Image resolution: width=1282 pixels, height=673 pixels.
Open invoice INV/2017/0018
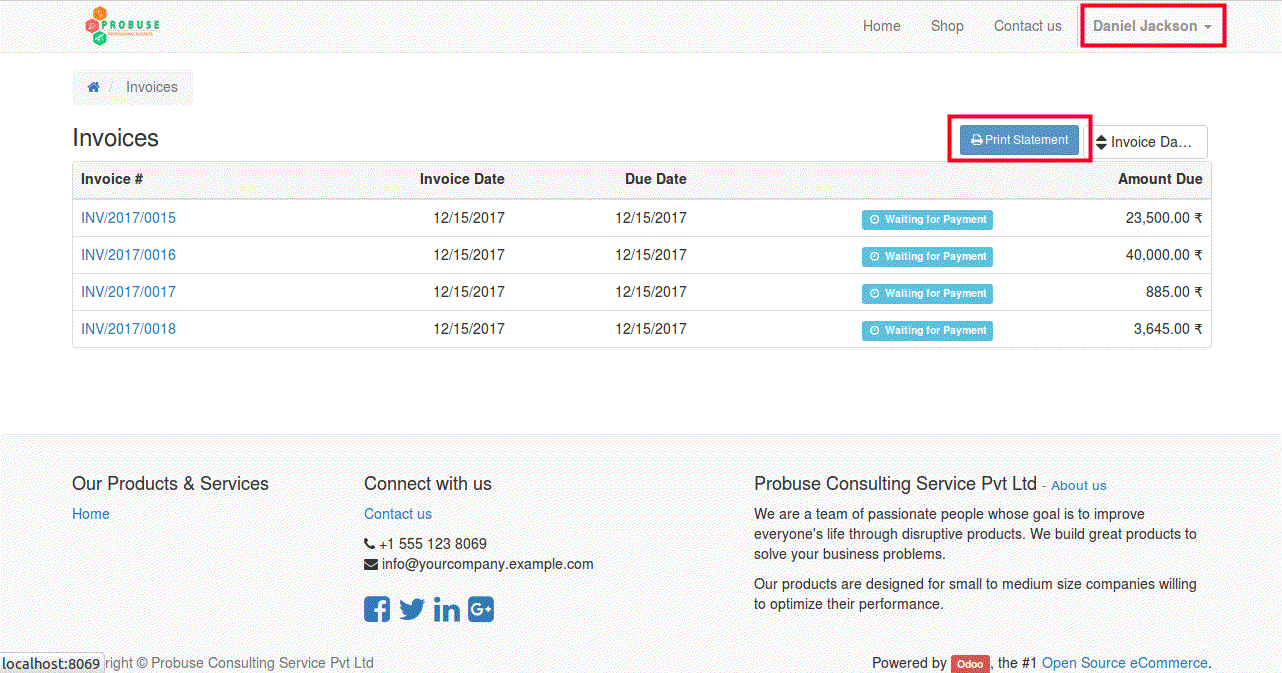128,329
